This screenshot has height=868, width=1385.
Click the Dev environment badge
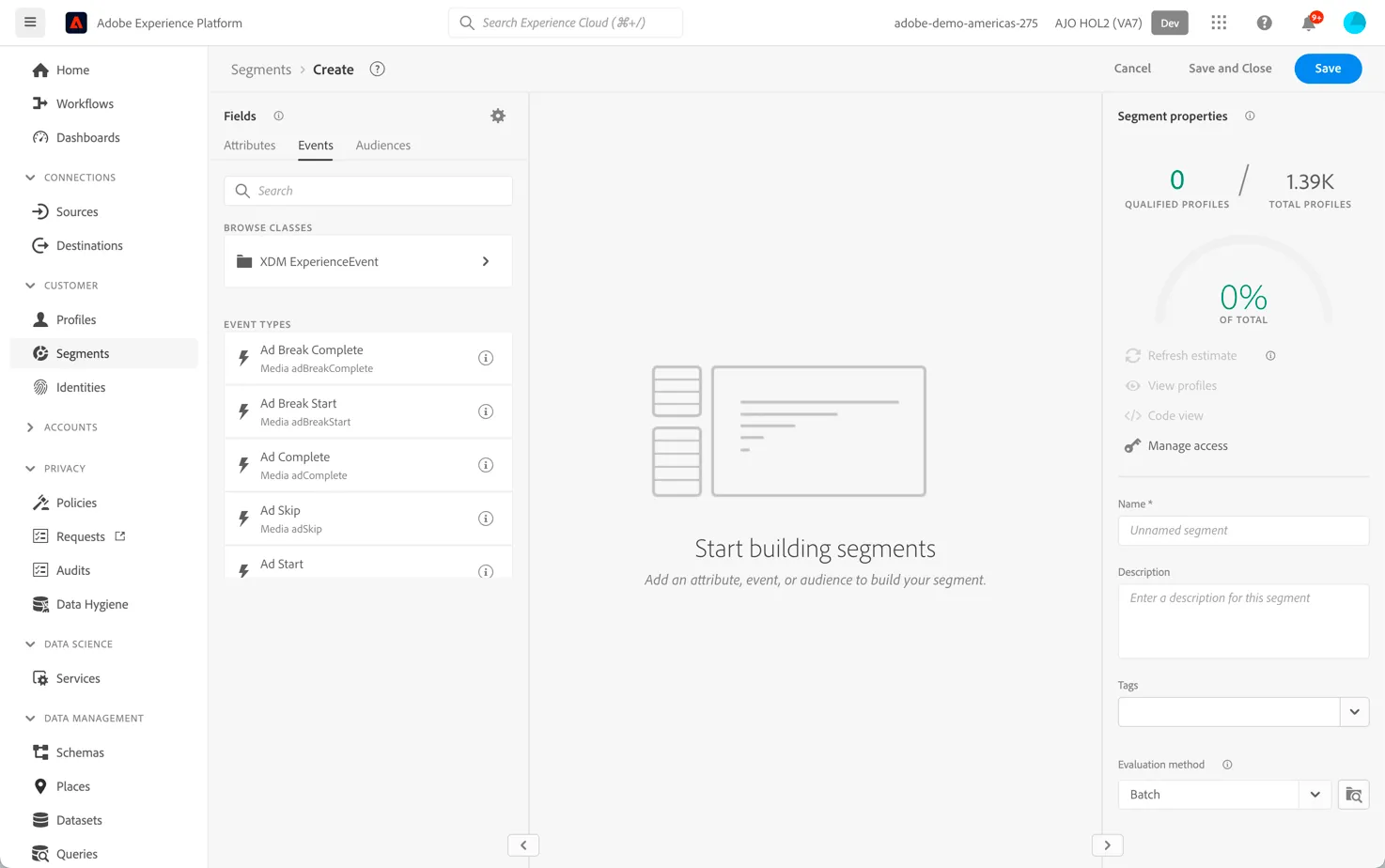pyautogui.click(x=1170, y=23)
